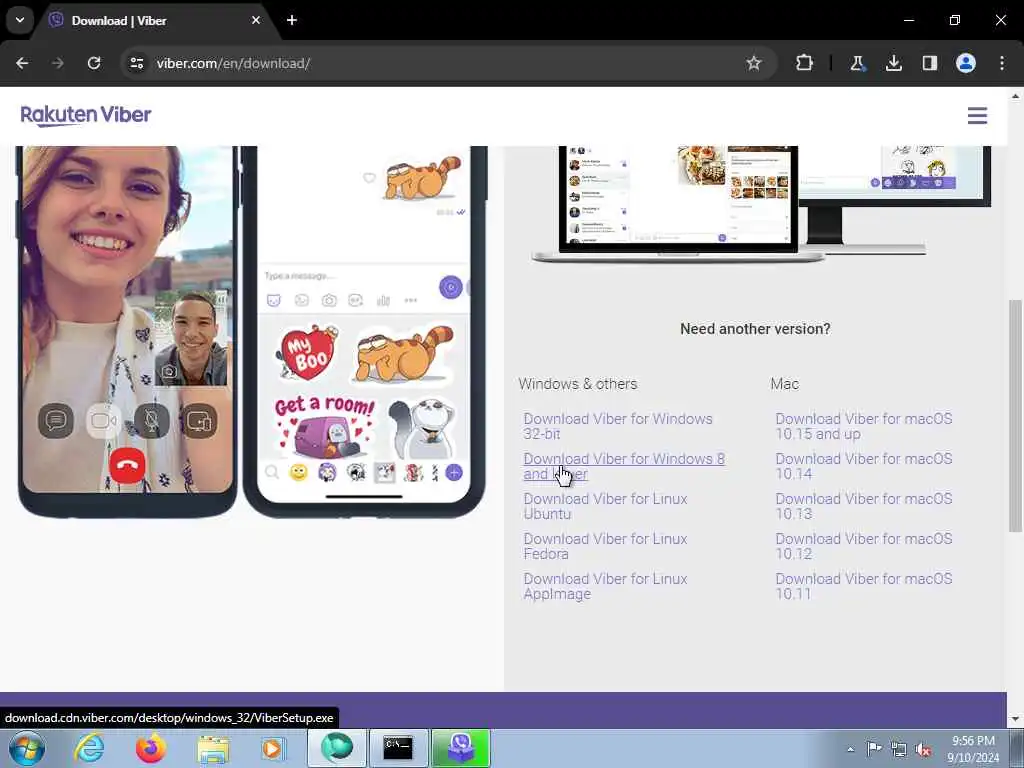Screen dimensions: 1024x768
Task: Download Viber for Windows 8 and lower
Action: tap(624, 466)
